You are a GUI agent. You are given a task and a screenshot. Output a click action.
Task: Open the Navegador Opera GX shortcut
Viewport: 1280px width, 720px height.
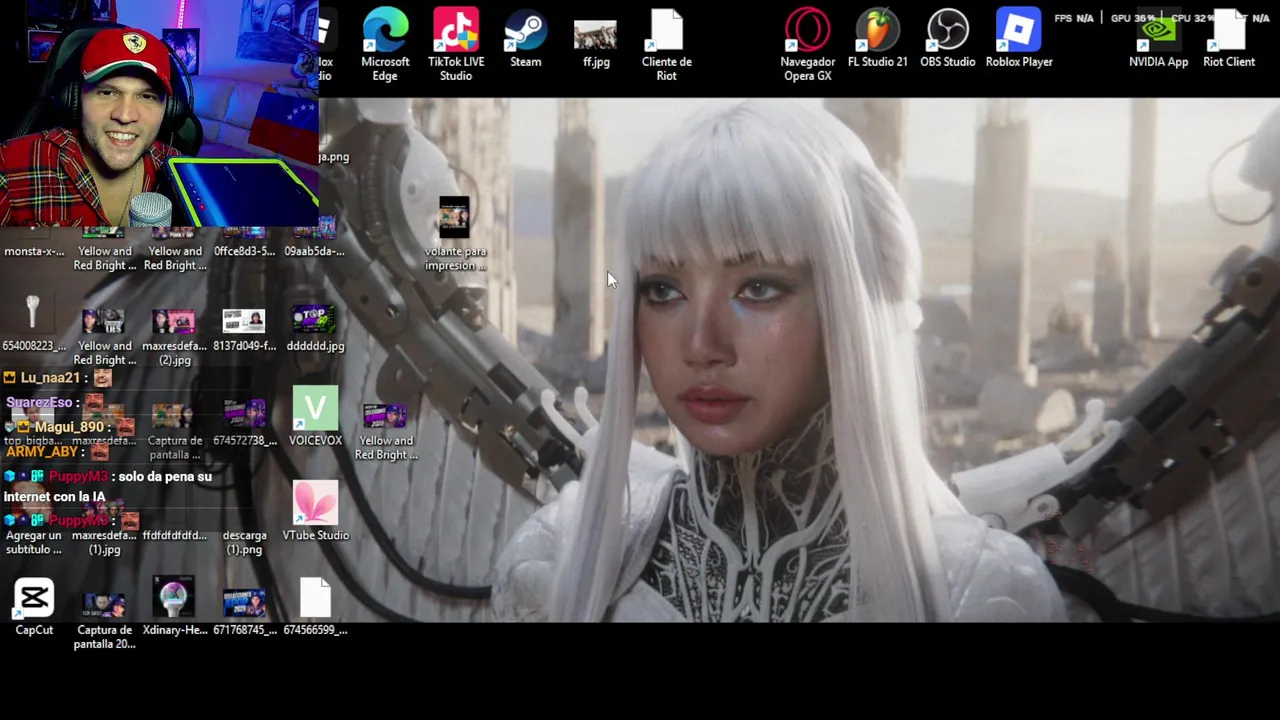[x=807, y=45]
